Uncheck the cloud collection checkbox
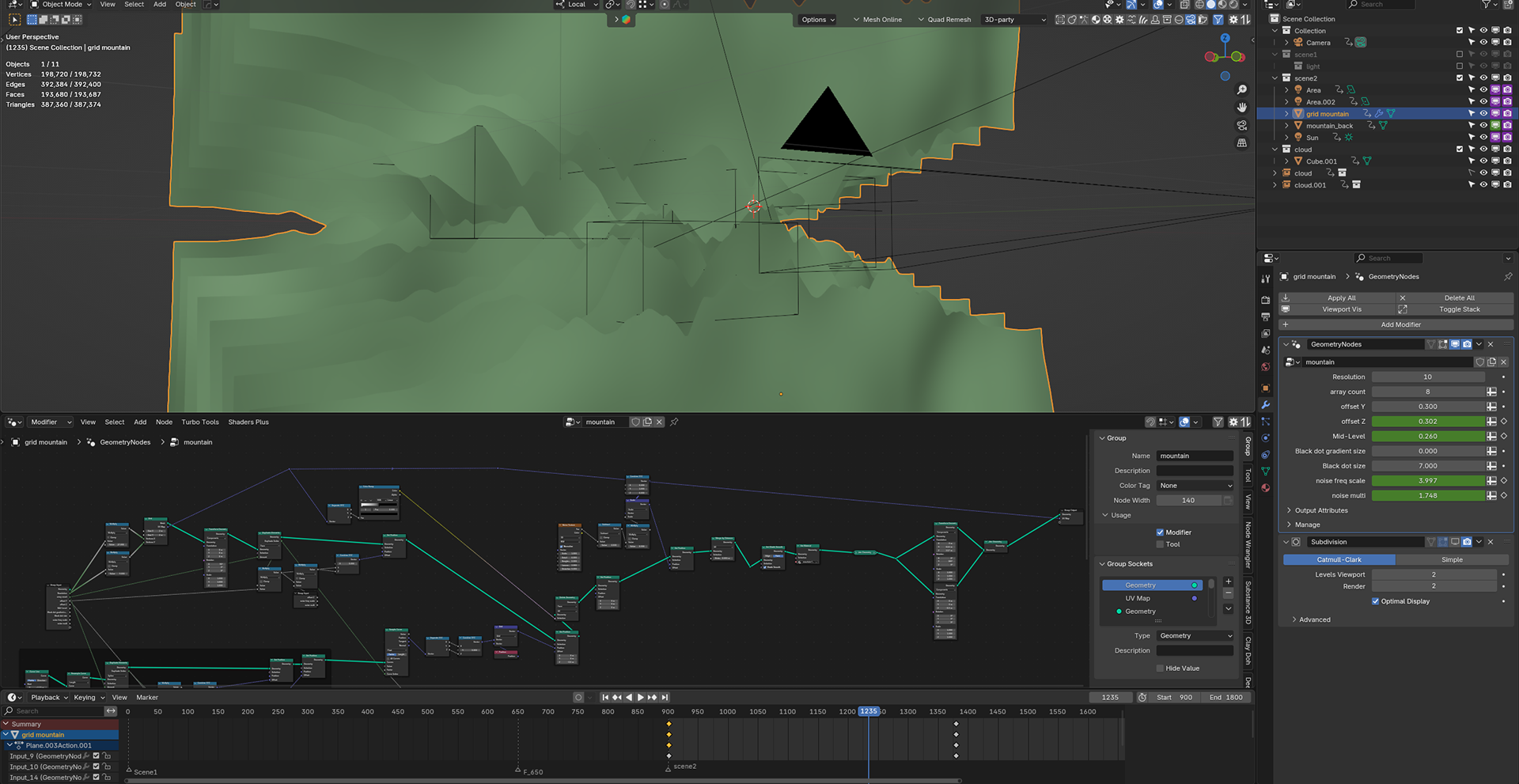The width and height of the screenshot is (1519, 784). [x=1460, y=150]
